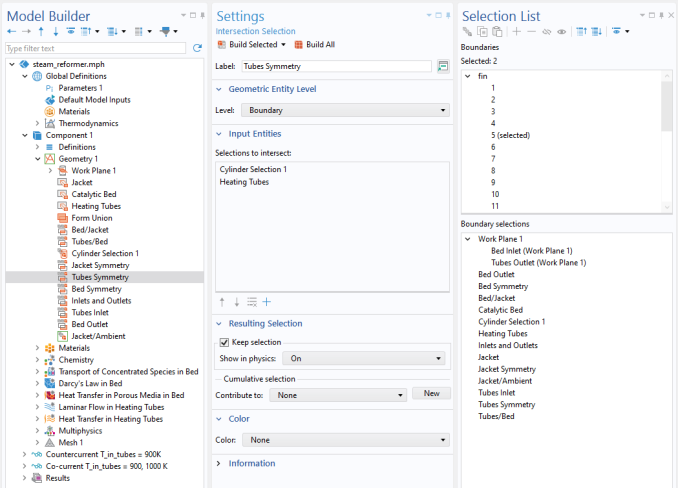Click the go-to-source icon beside Label field
This screenshot has width=678, height=488.
[442, 67]
